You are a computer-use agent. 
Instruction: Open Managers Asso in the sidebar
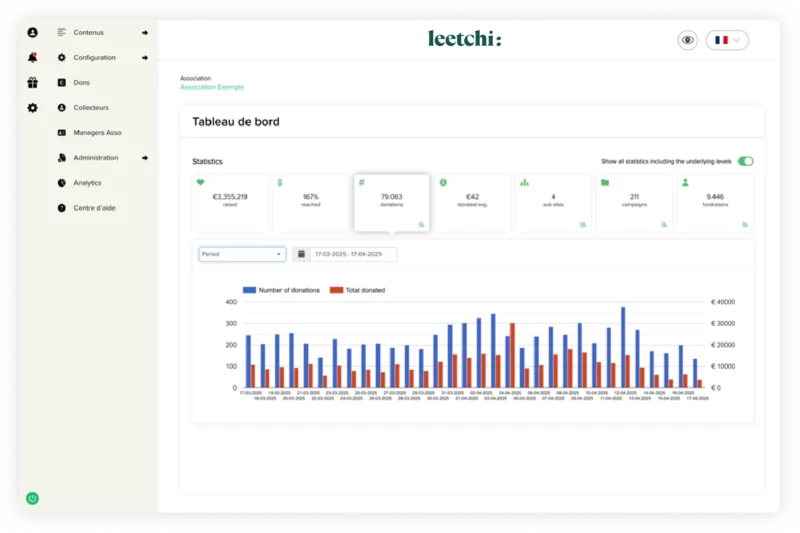point(97,133)
